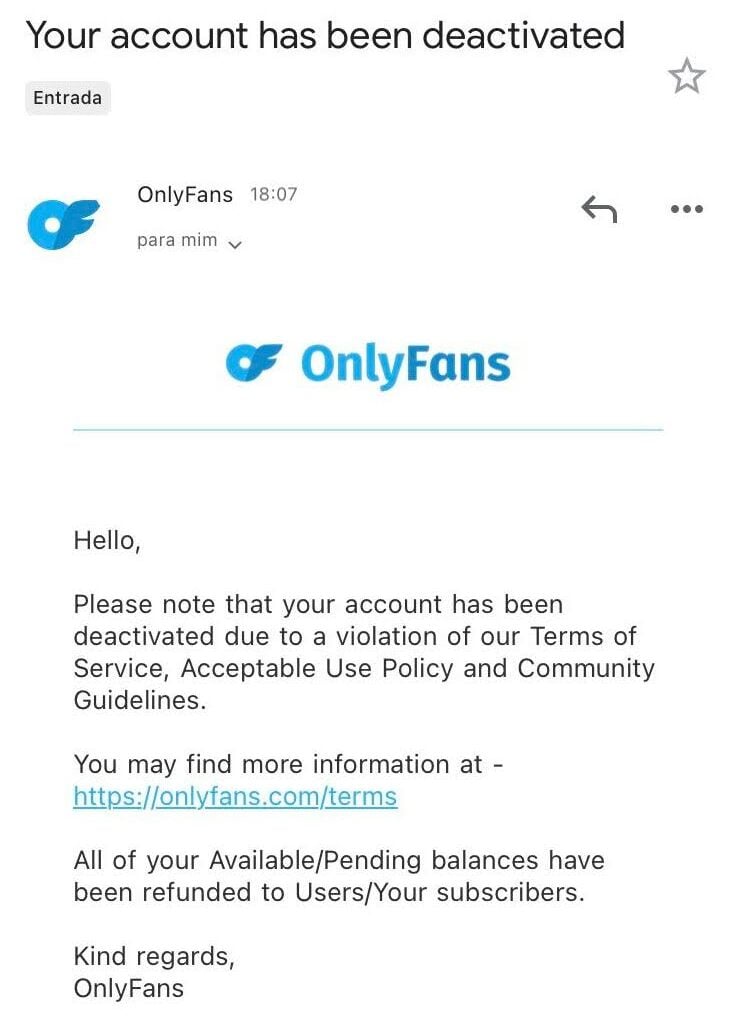This screenshot has height=1025, width=742.
Task: Click the 18:07 timestamp
Action: (273, 194)
